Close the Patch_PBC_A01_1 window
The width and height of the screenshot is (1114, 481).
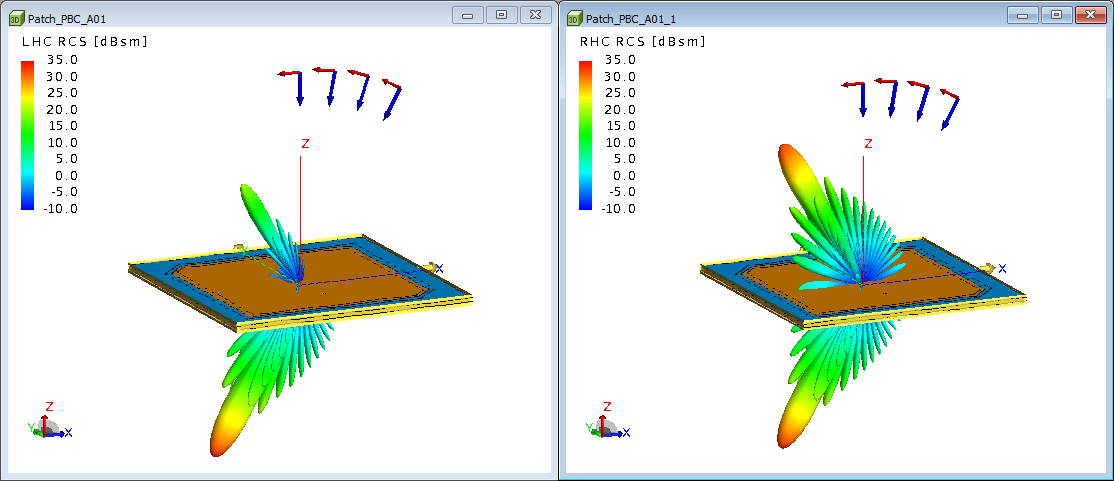pos(1087,15)
